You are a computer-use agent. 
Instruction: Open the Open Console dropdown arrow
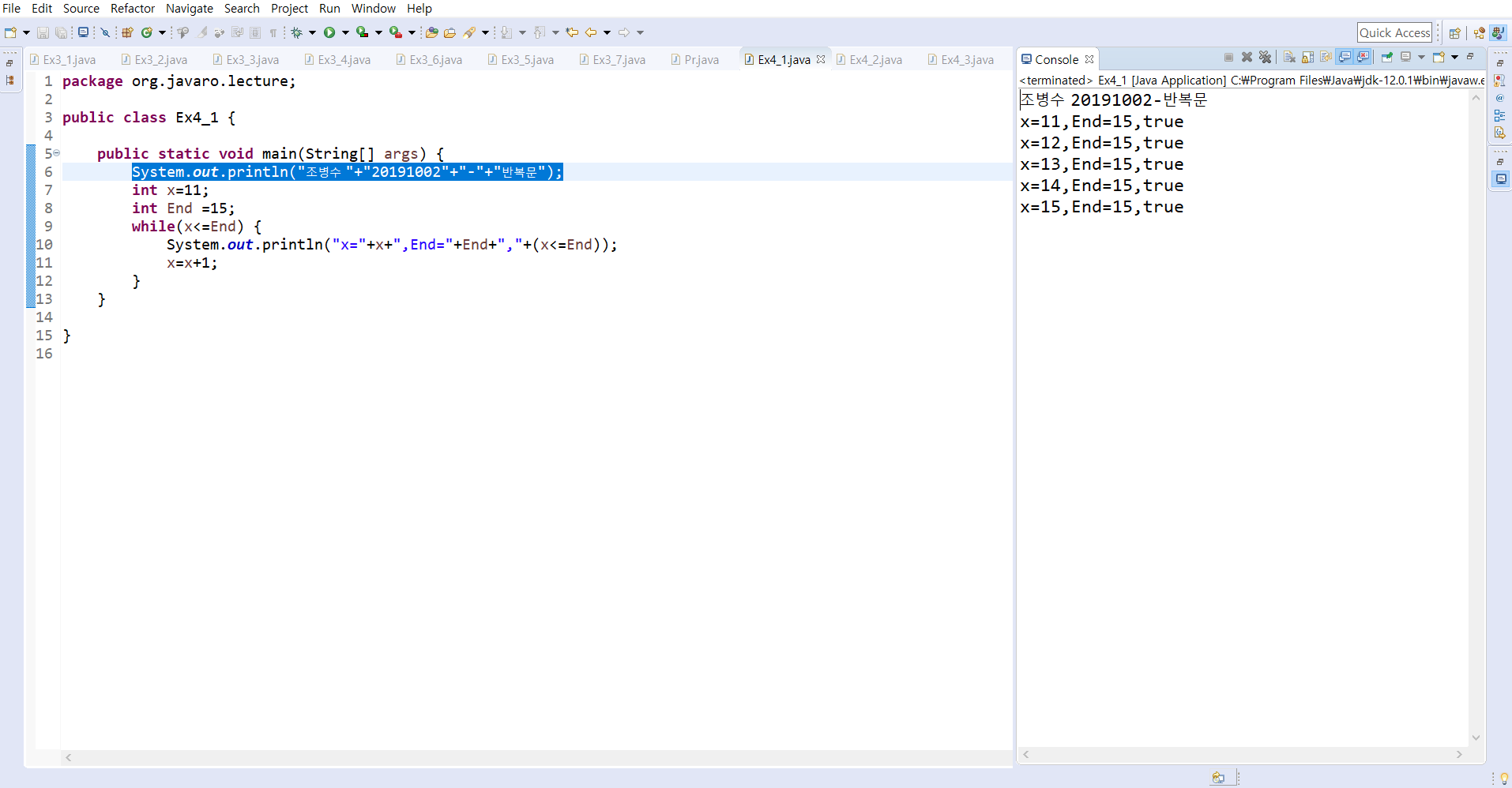click(x=1454, y=57)
